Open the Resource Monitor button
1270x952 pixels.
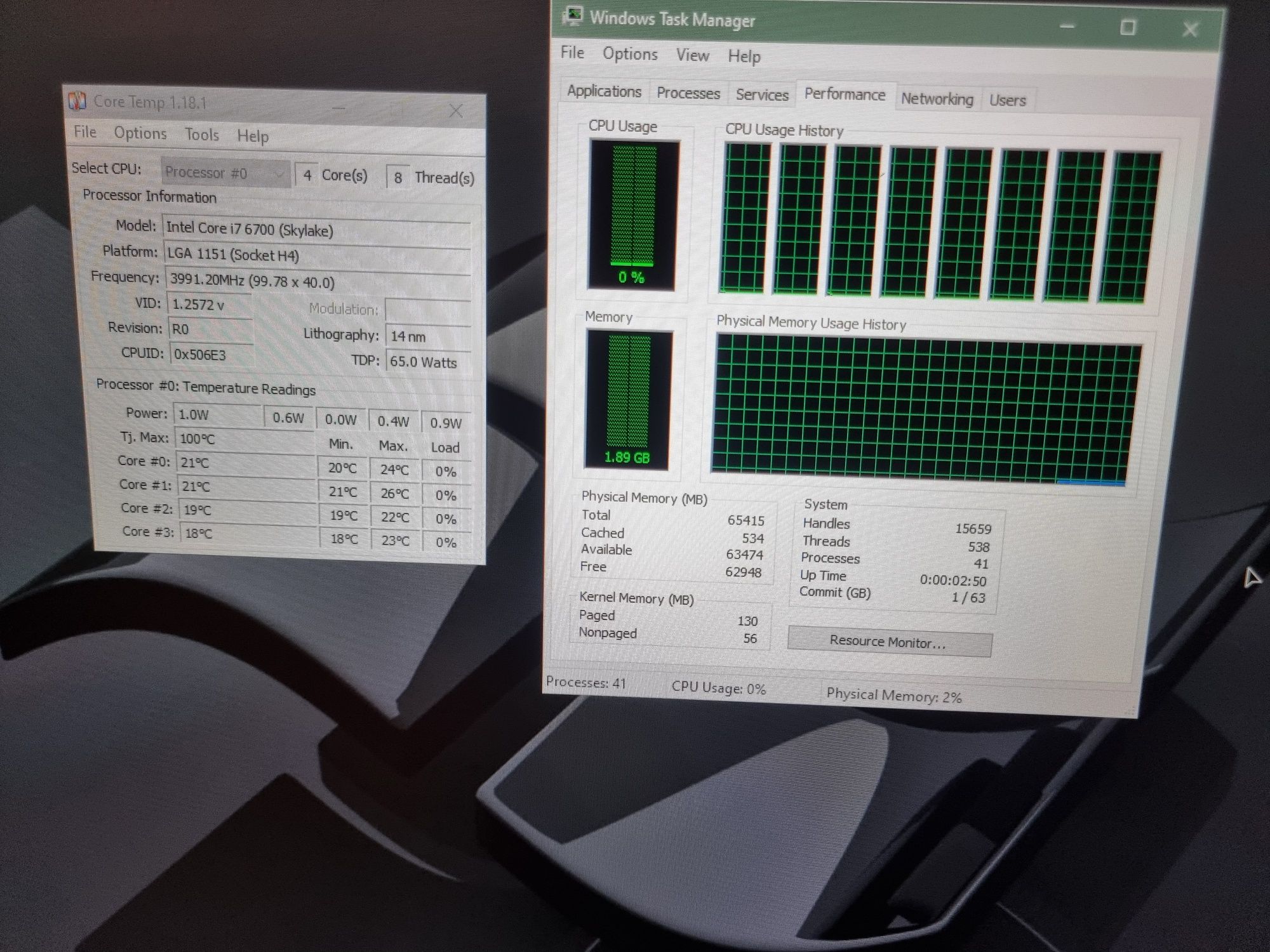(889, 642)
